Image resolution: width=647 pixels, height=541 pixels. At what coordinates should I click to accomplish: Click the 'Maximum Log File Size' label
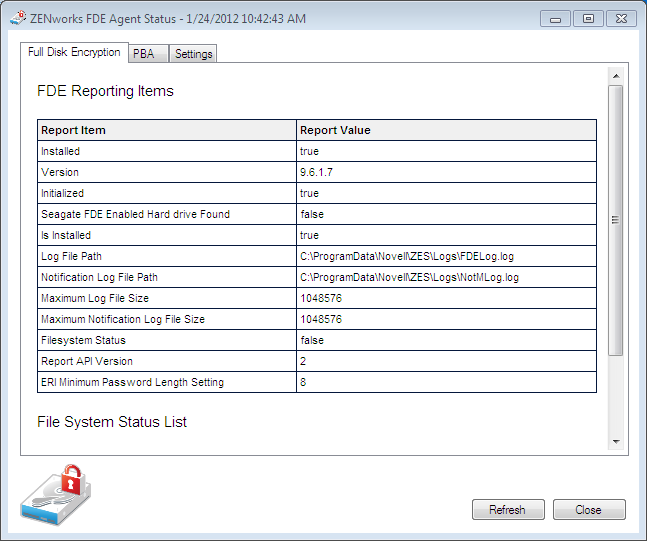[x=95, y=298]
